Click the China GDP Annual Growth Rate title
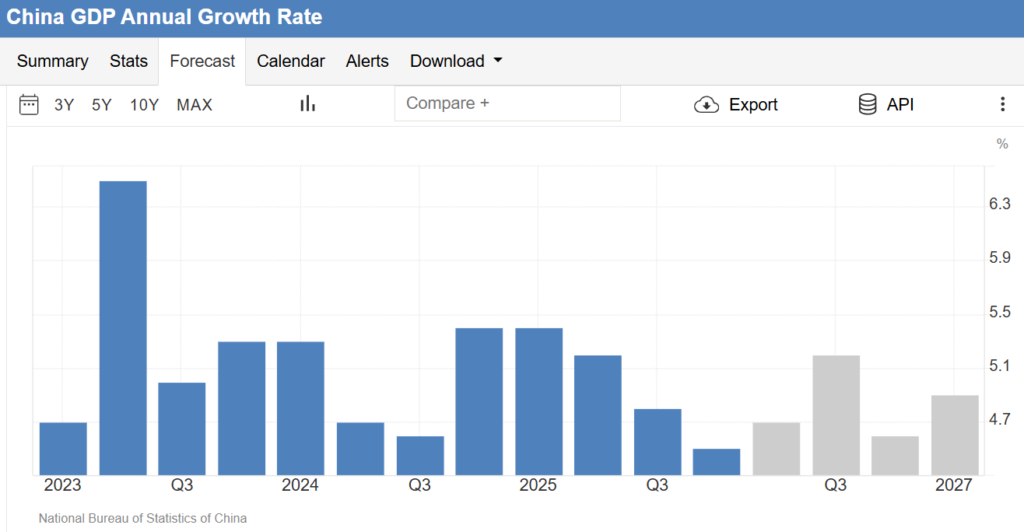Viewport: 1024px width, 532px height. point(164,17)
